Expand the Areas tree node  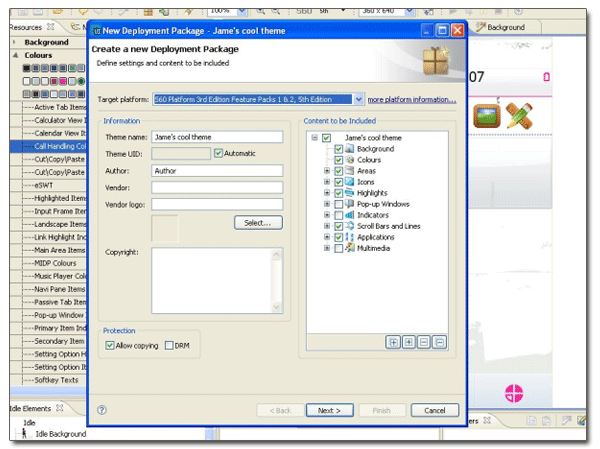tap(327, 171)
